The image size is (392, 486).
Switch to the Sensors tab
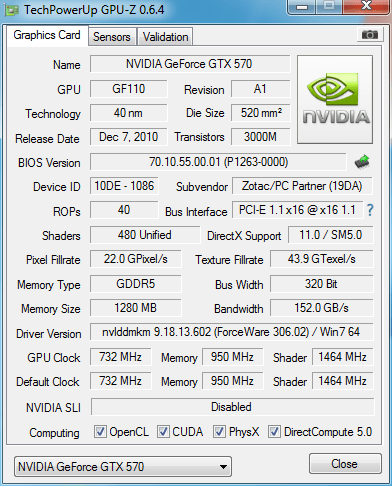click(112, 37)
